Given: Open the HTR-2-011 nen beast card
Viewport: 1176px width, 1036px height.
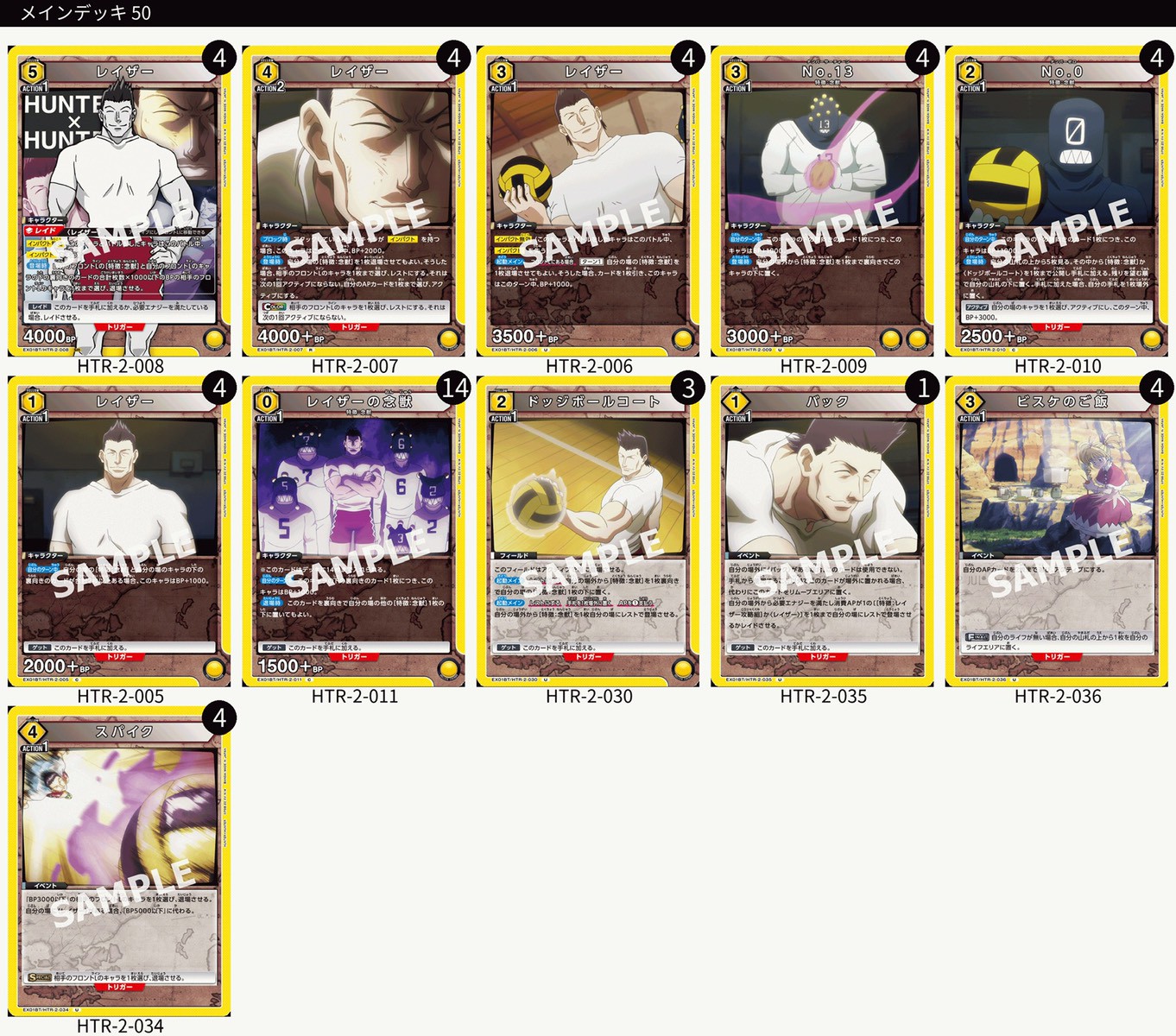Looking at the screenshot, I should pos(354,531).
